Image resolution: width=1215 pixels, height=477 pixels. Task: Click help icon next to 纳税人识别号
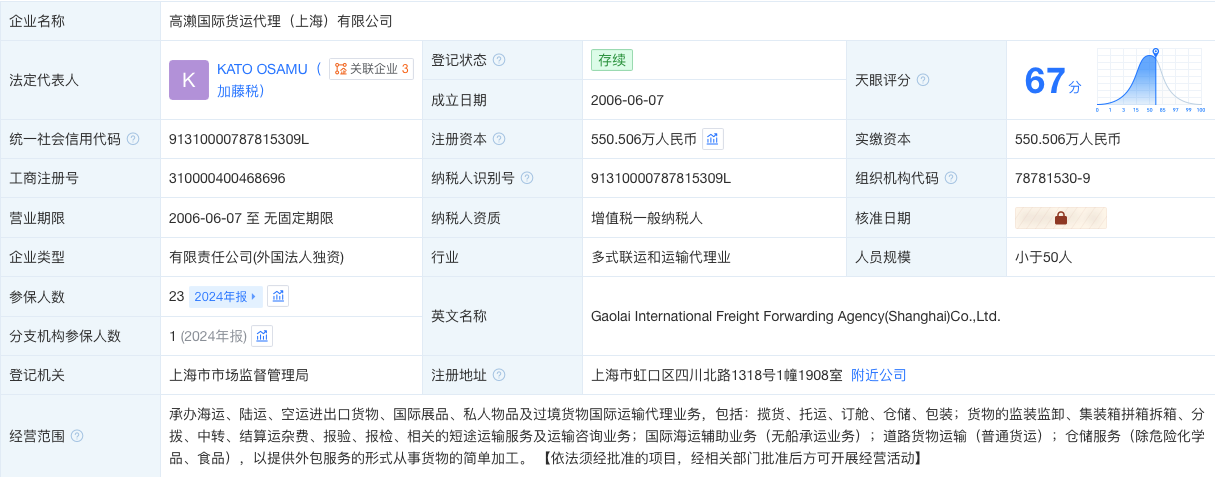[x=527, y=178]
